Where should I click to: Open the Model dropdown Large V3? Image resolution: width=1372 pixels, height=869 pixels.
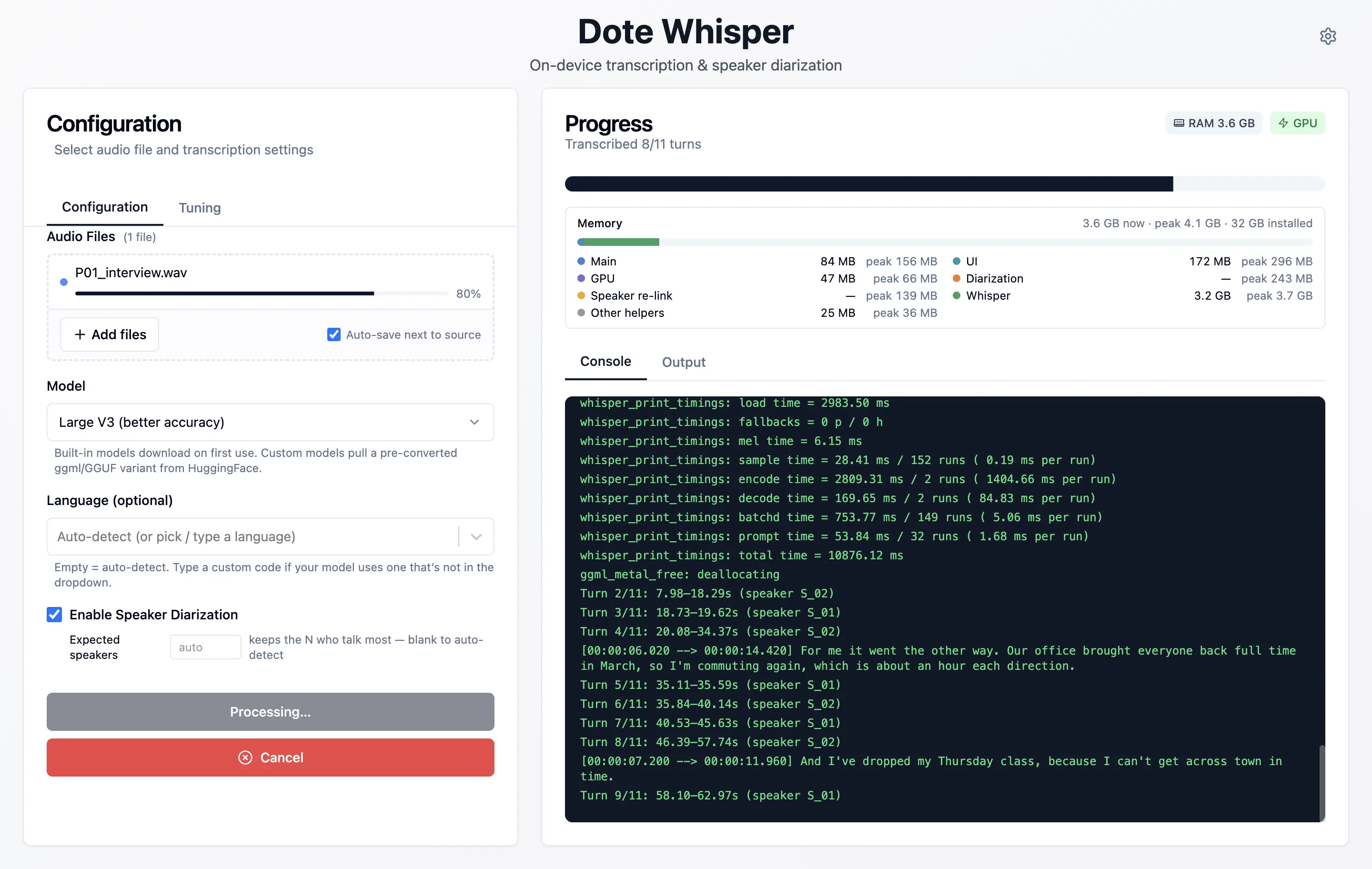[x=270, y=422]
